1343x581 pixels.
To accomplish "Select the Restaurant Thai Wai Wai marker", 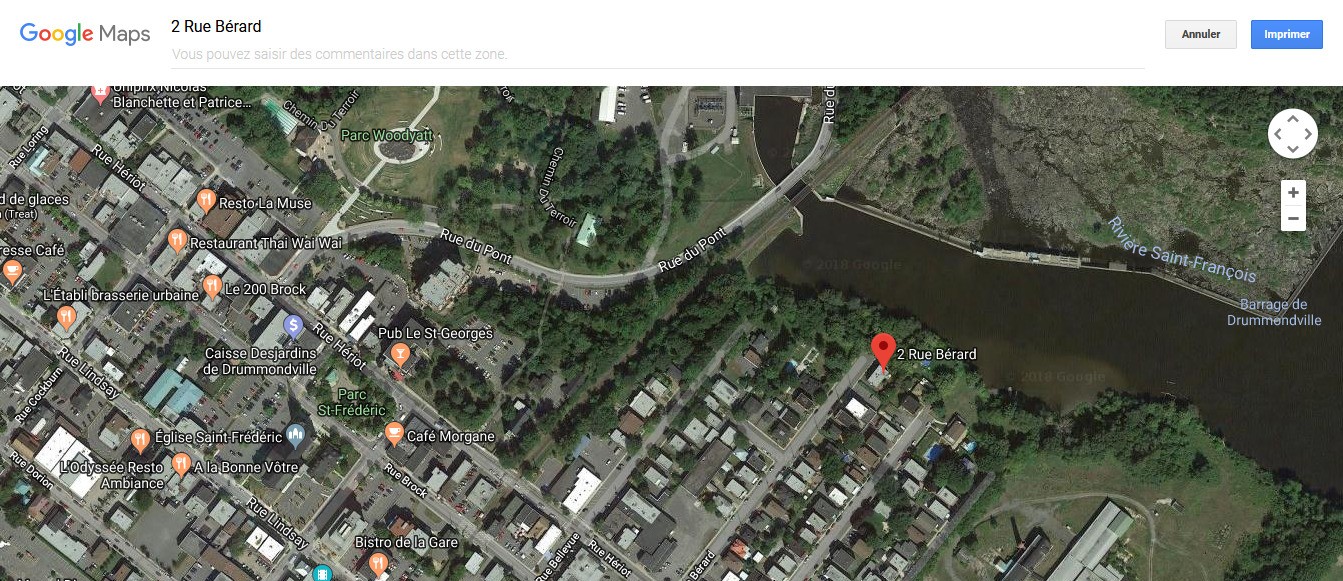I will click(x=178, y=240).
